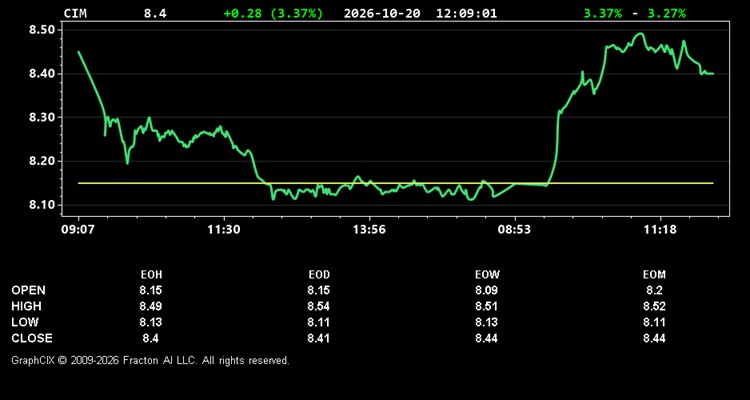Click EOH high value 8.49
Screen dimensions: 750x400
pos(151,306)
